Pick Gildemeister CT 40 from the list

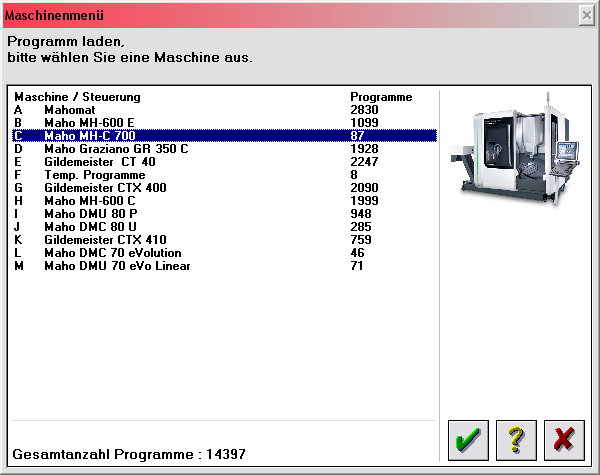point(99,162)
